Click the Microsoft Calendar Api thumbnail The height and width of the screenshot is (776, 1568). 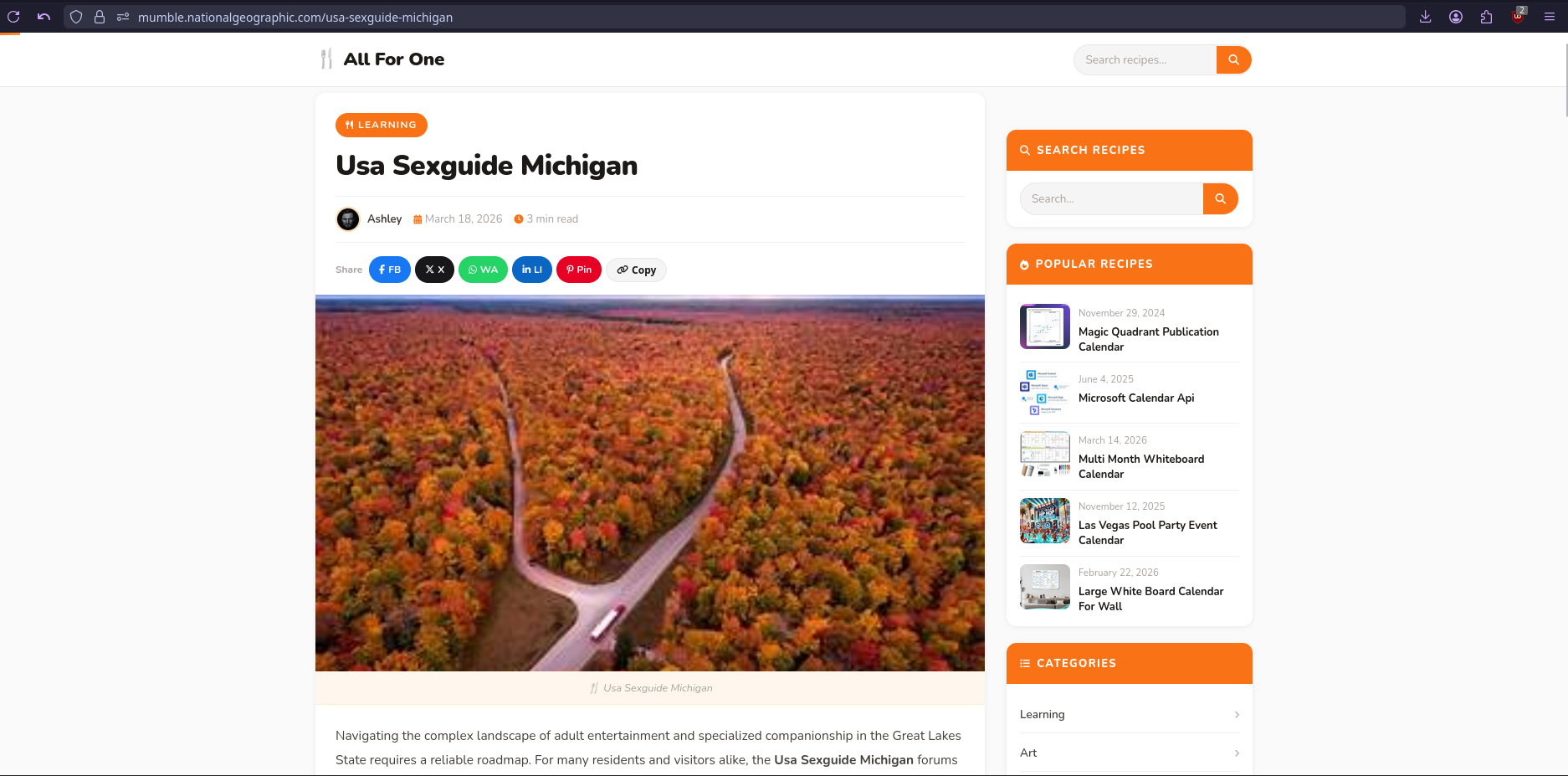click(x=1045, y=393)
